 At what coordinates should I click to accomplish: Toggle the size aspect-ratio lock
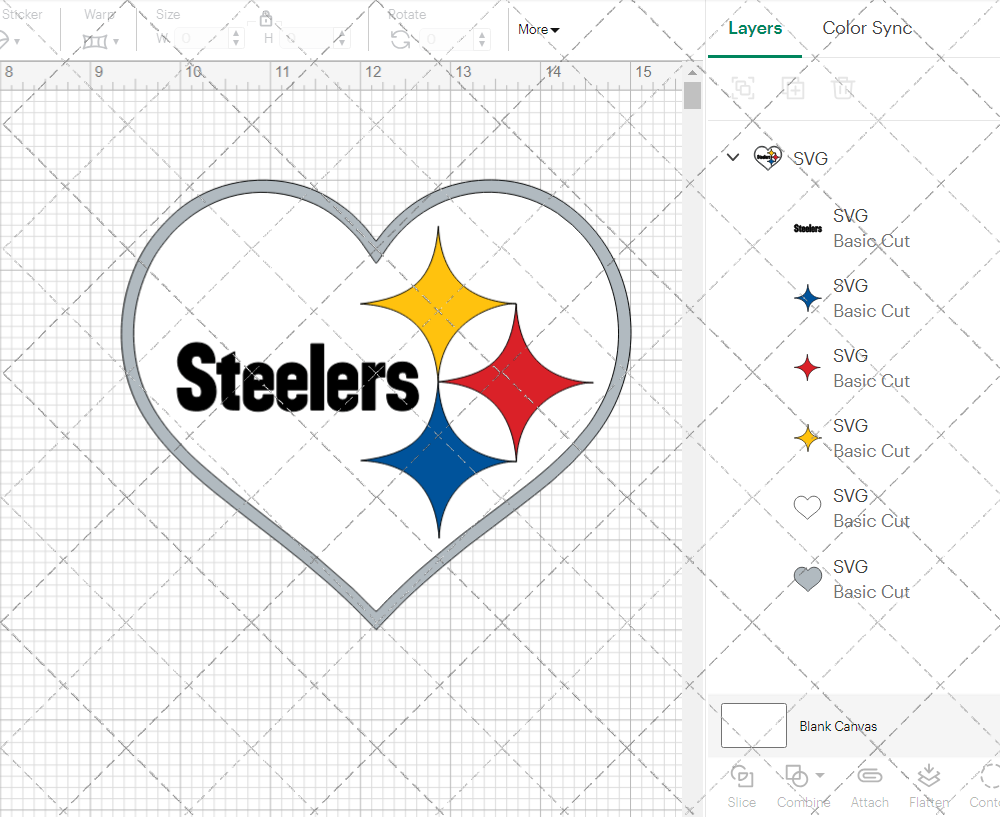(266, 19)
